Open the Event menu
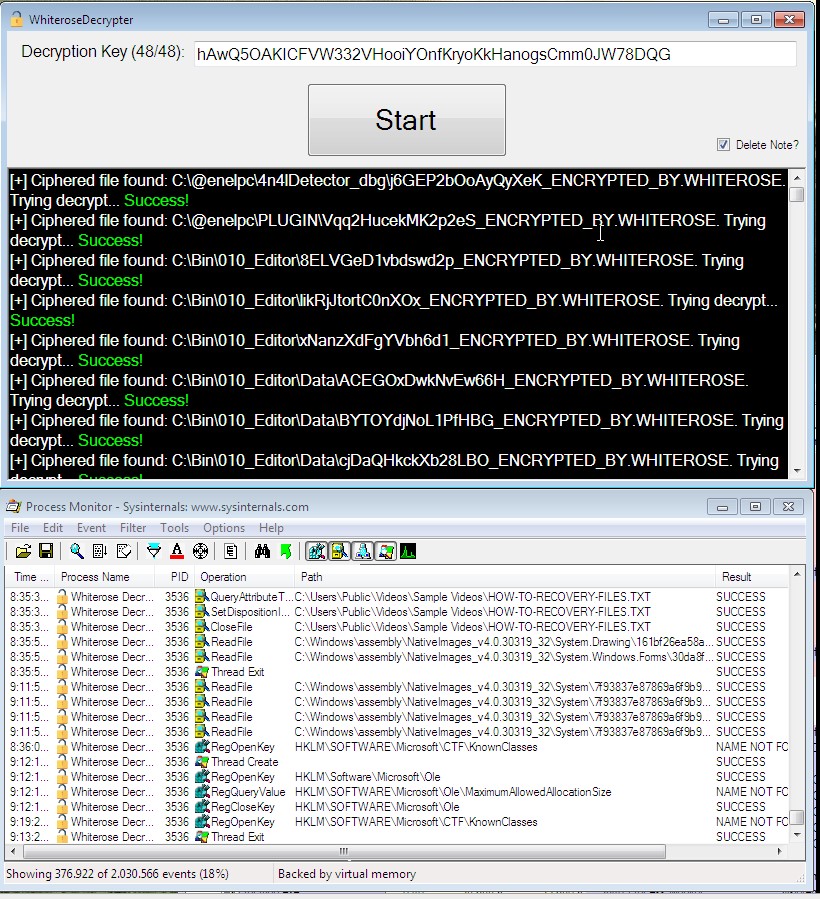 tap(91, 527)
